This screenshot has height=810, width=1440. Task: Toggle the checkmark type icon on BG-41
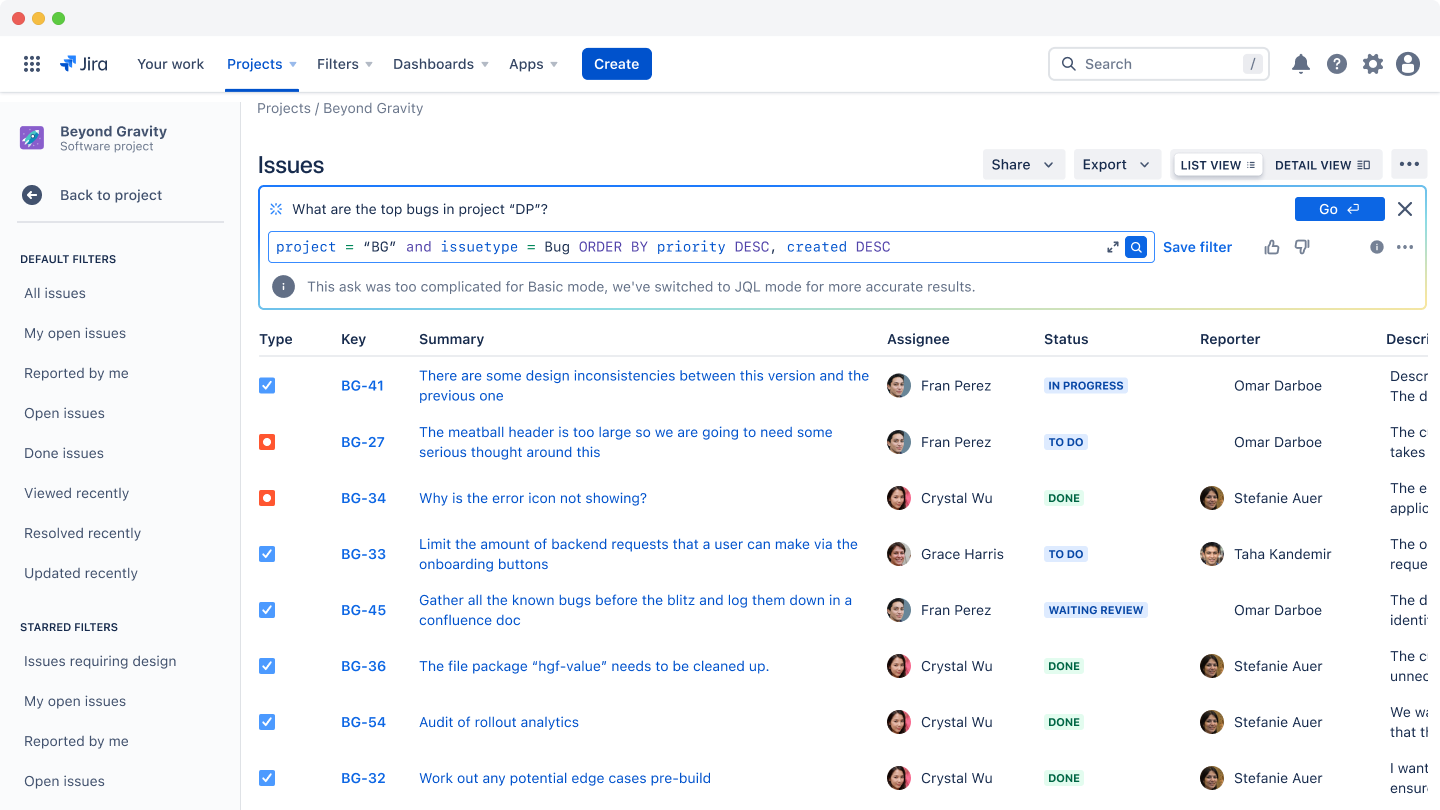click(x=267, y=385)
